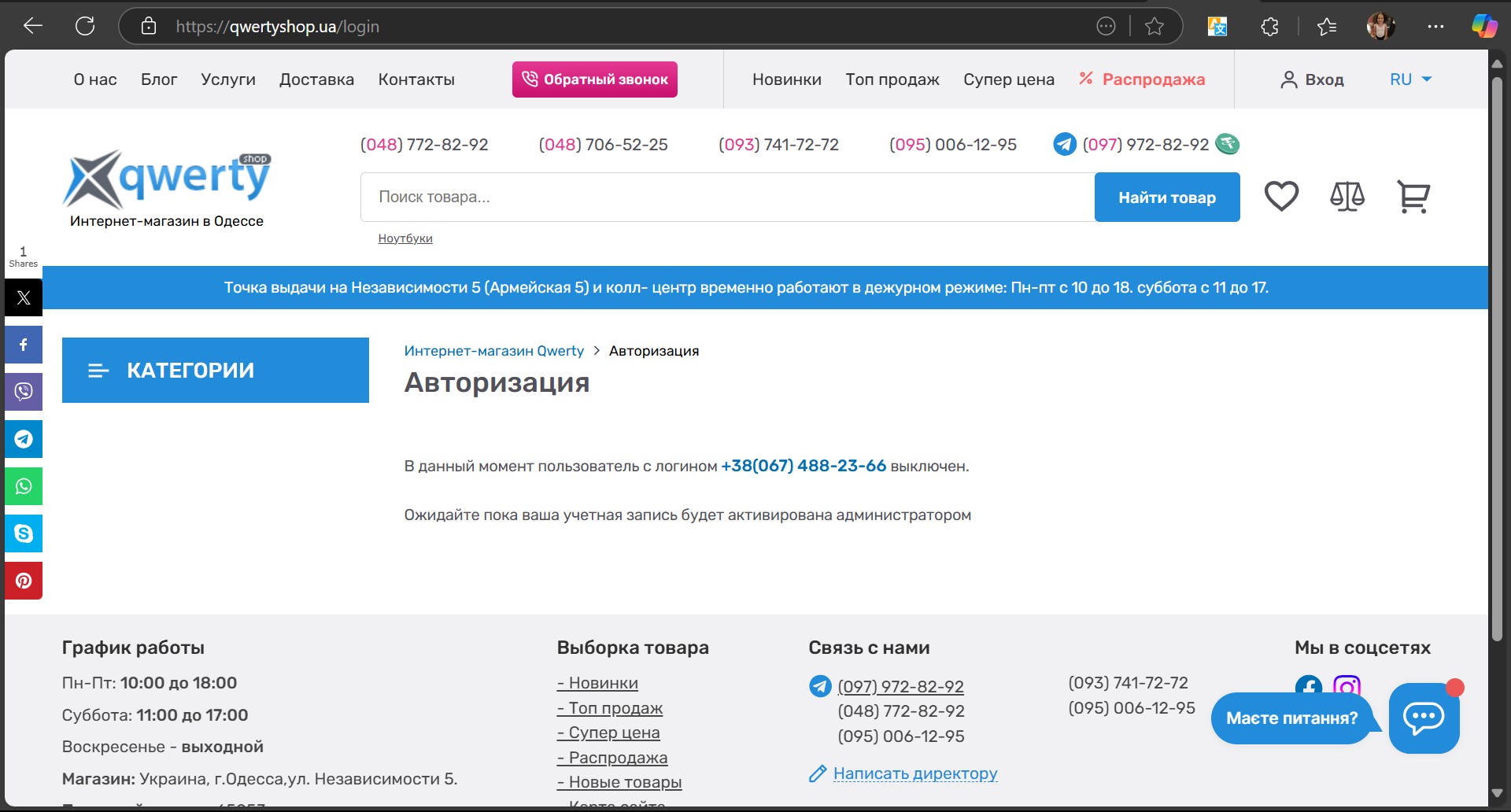Open the wishlist heart icon

coord(1280,197)
